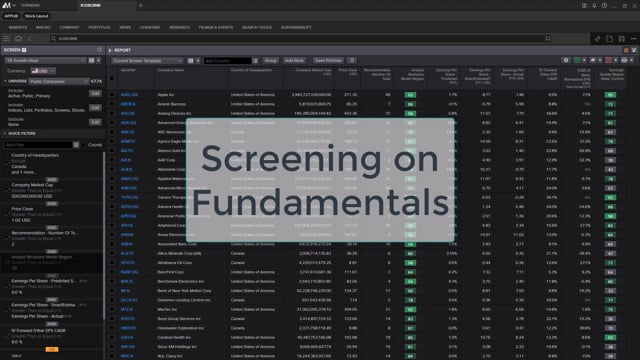
Task: Open the Currency USD dropdown
Action: pyautogui.click(x=43, y=71)
